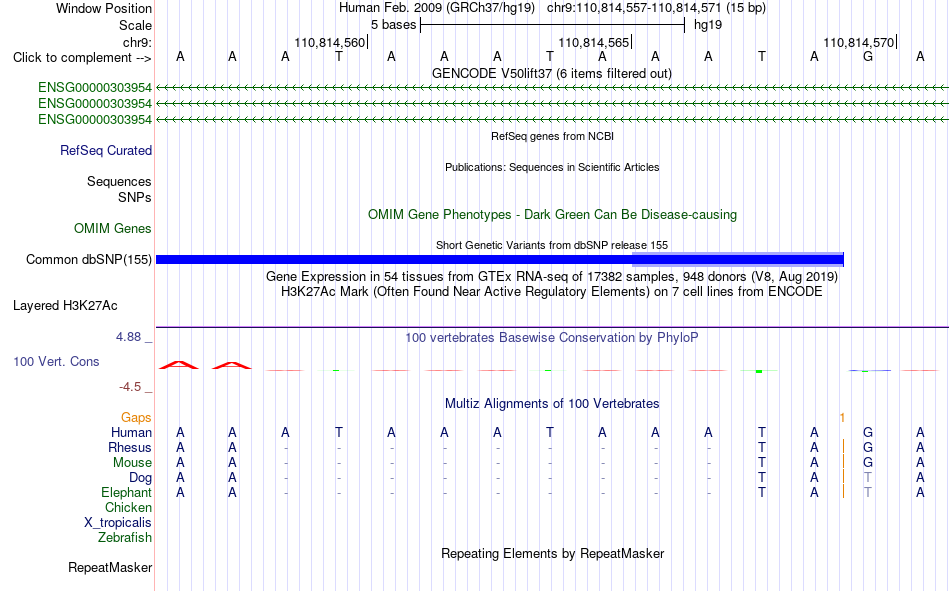
Task: Select the Human species label
Action: (131, 432)
